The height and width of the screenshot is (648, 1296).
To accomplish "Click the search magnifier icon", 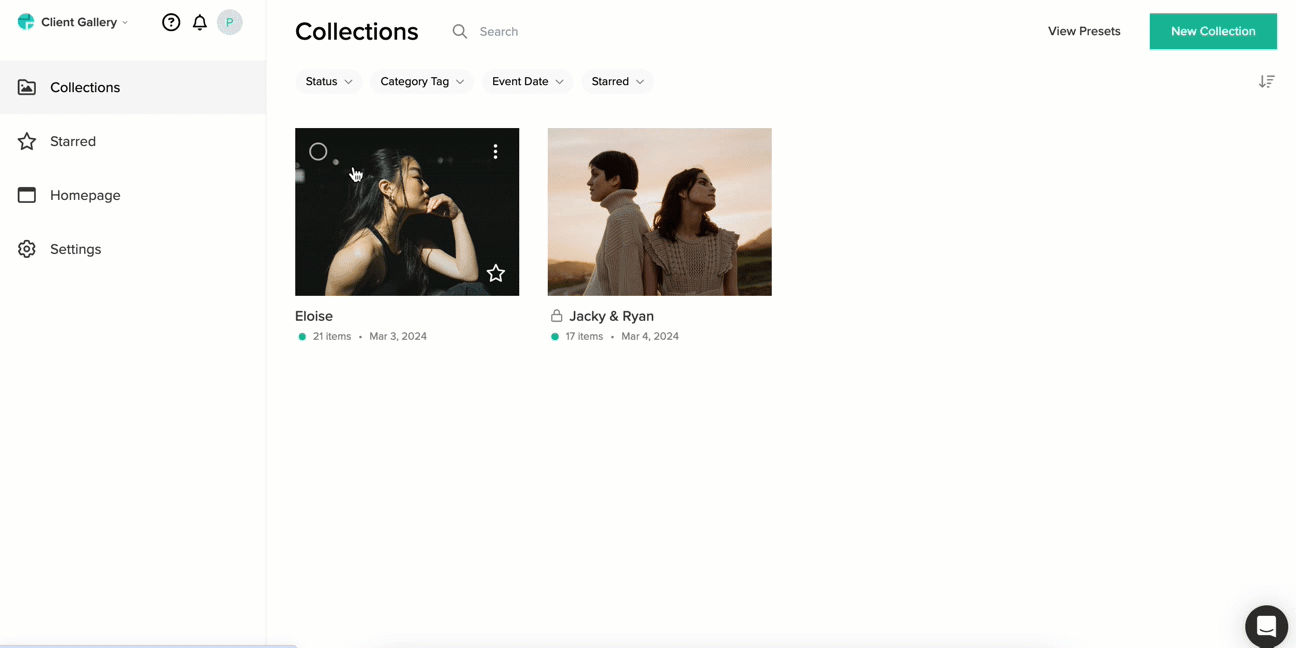I will click(460, 31).
